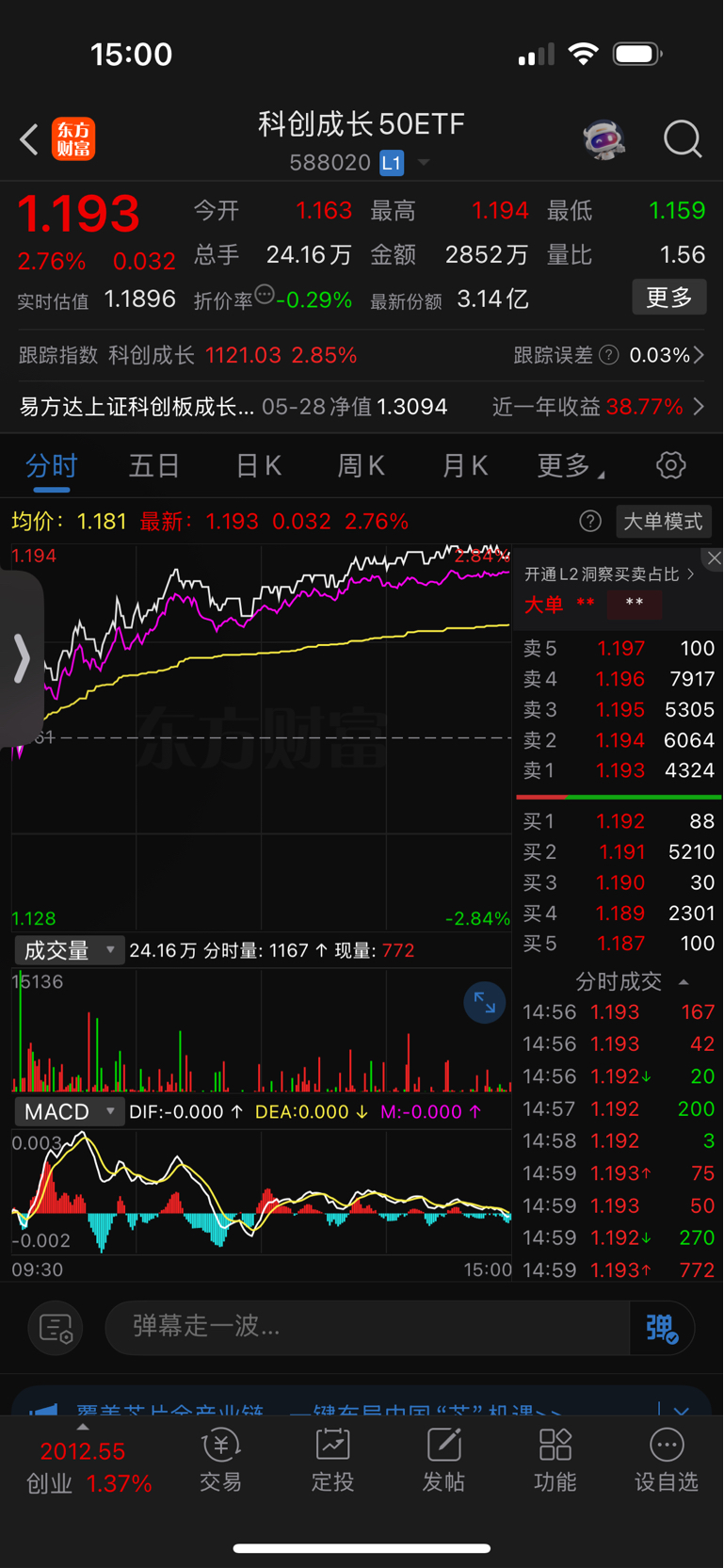
Task: Open the search magnifier
Action: coord(683,139)
